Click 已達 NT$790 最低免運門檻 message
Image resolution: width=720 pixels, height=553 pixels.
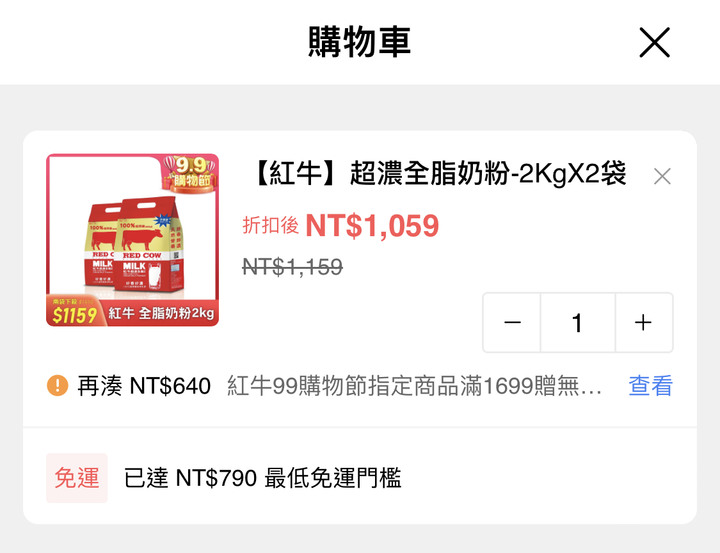click(x=263, y=478)
